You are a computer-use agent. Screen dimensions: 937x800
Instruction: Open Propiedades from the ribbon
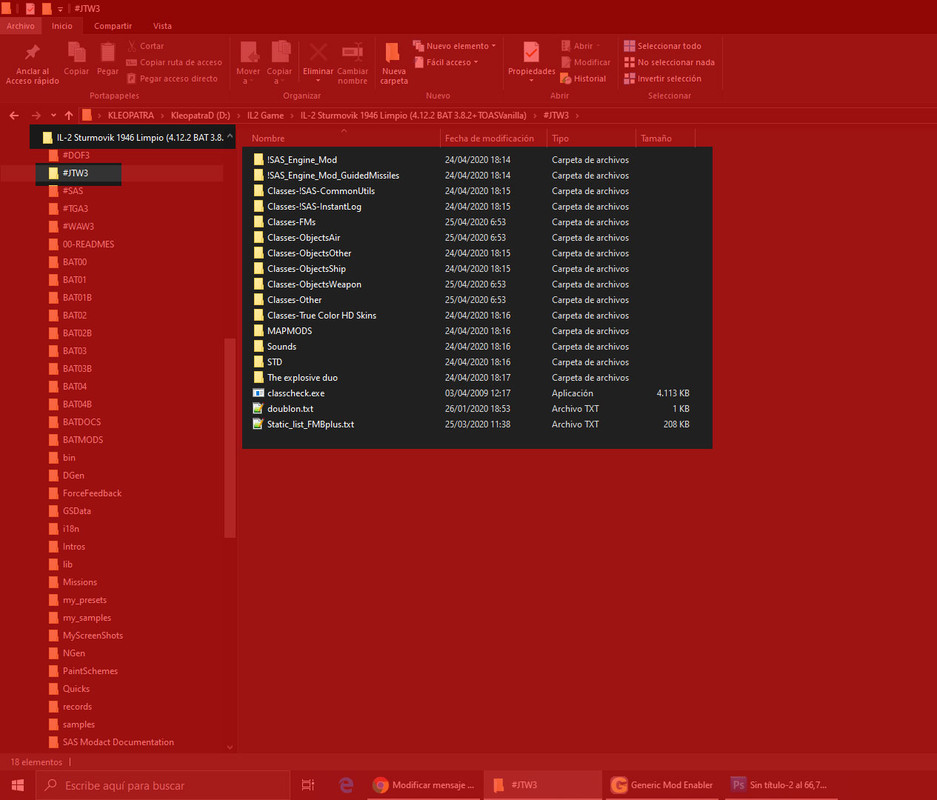531,62
